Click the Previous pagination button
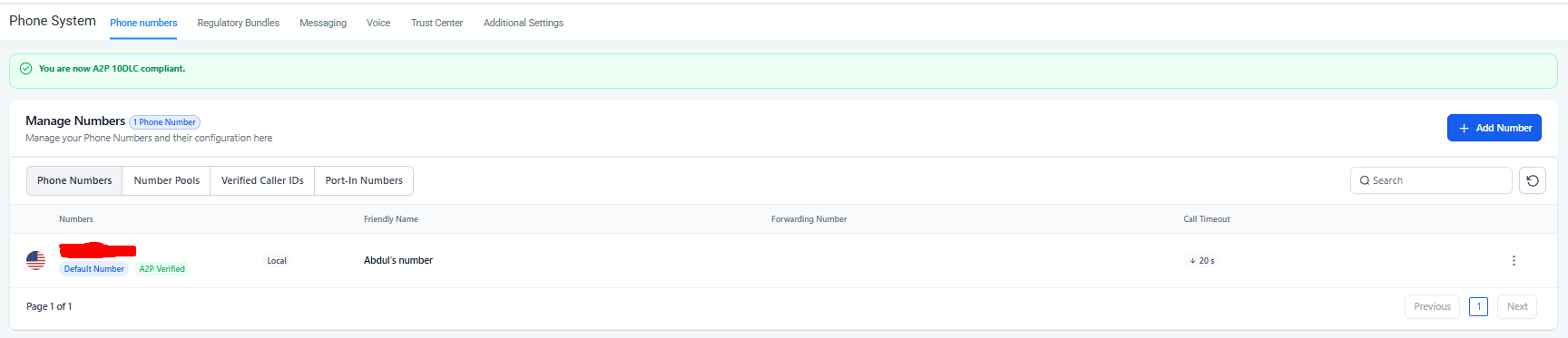The width and height of the screenshot is (1568, 338). 1432,306
